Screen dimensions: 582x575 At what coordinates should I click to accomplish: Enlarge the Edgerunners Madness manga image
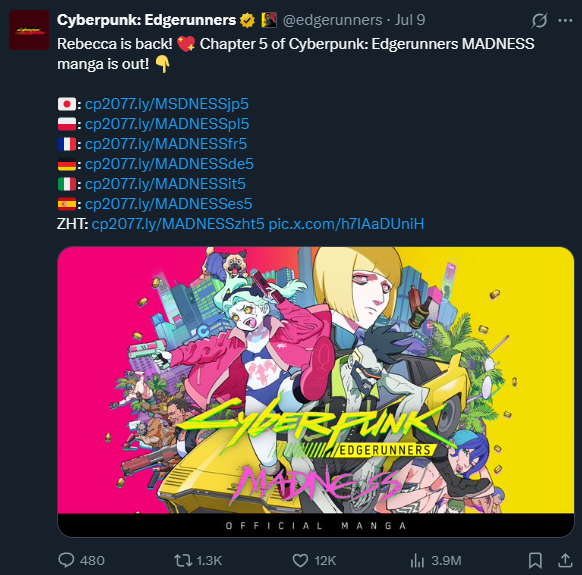316,392
